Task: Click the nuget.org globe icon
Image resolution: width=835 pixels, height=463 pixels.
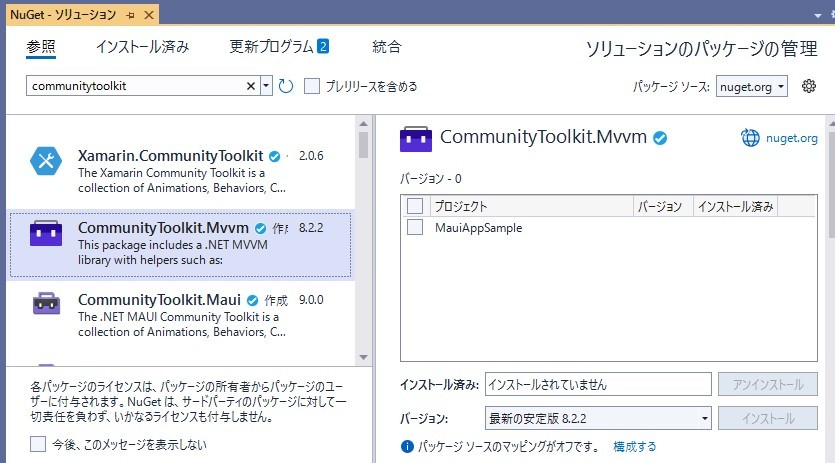Action: pyautogui.click(x=750, y=137)
